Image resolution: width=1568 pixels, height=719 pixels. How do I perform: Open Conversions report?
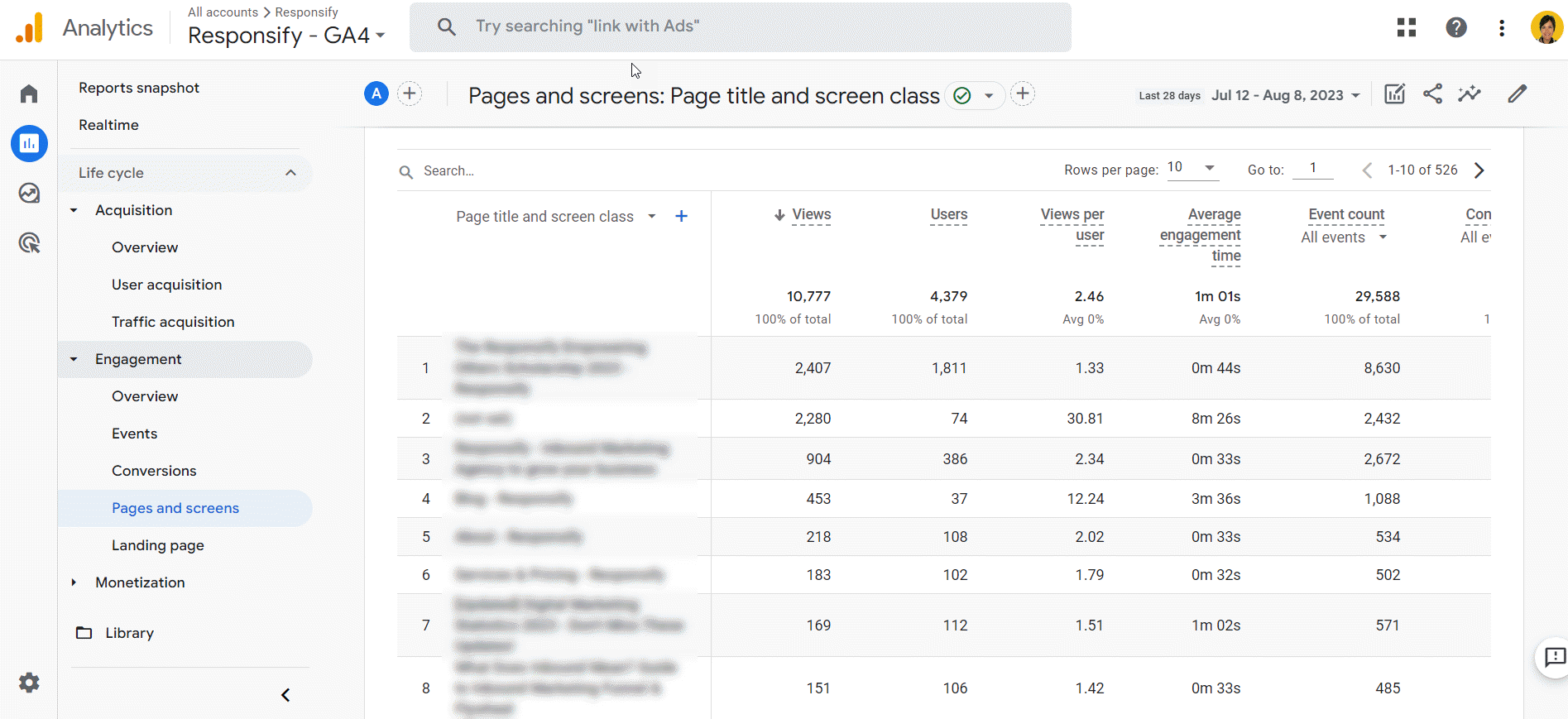click(154, 471)
